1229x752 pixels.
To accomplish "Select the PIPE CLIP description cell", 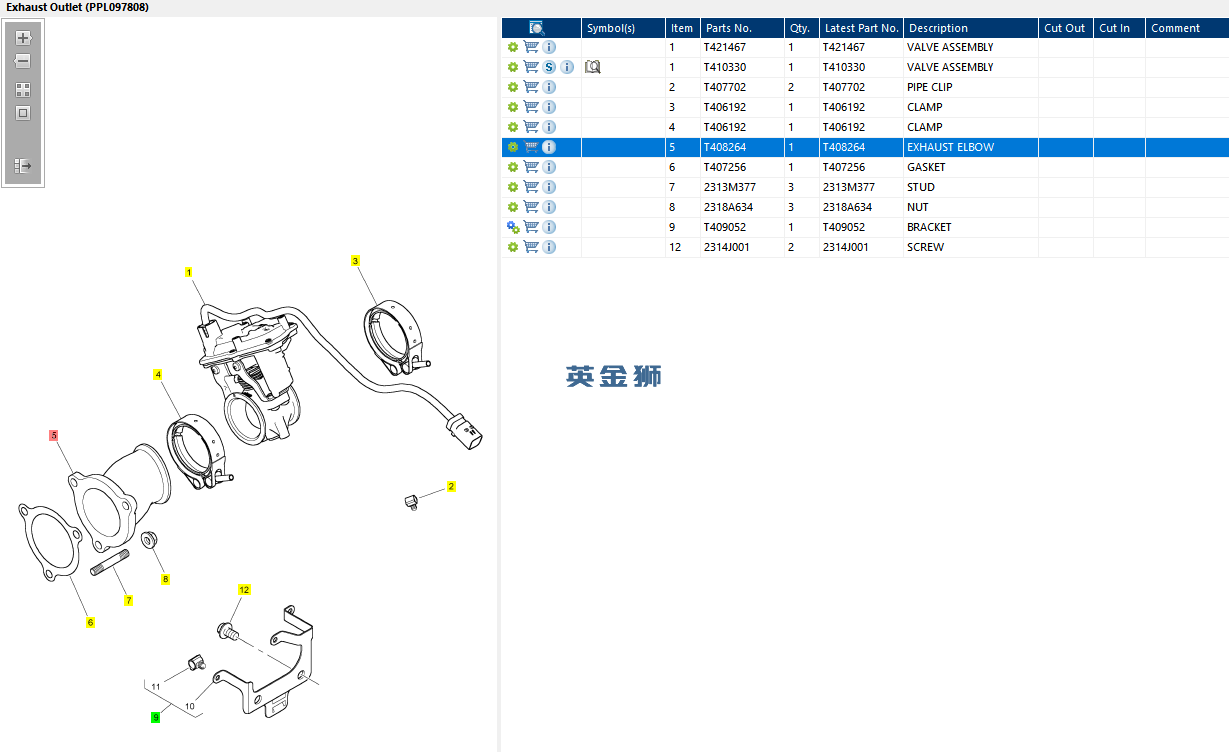I will pyautogui.click(x=970, y=87).
